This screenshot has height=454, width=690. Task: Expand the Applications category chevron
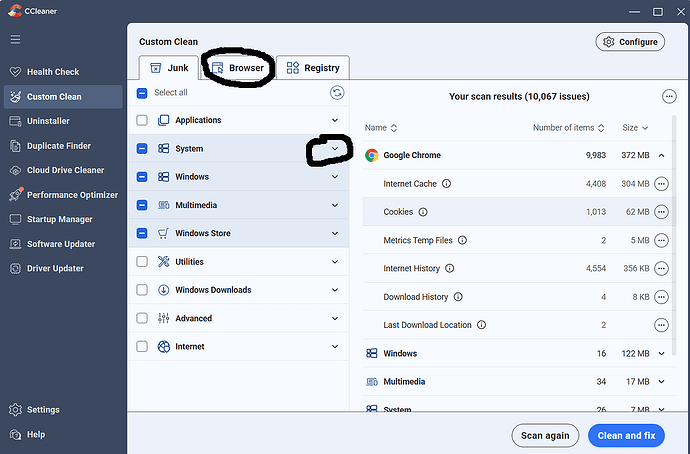(x=335, y=120)
